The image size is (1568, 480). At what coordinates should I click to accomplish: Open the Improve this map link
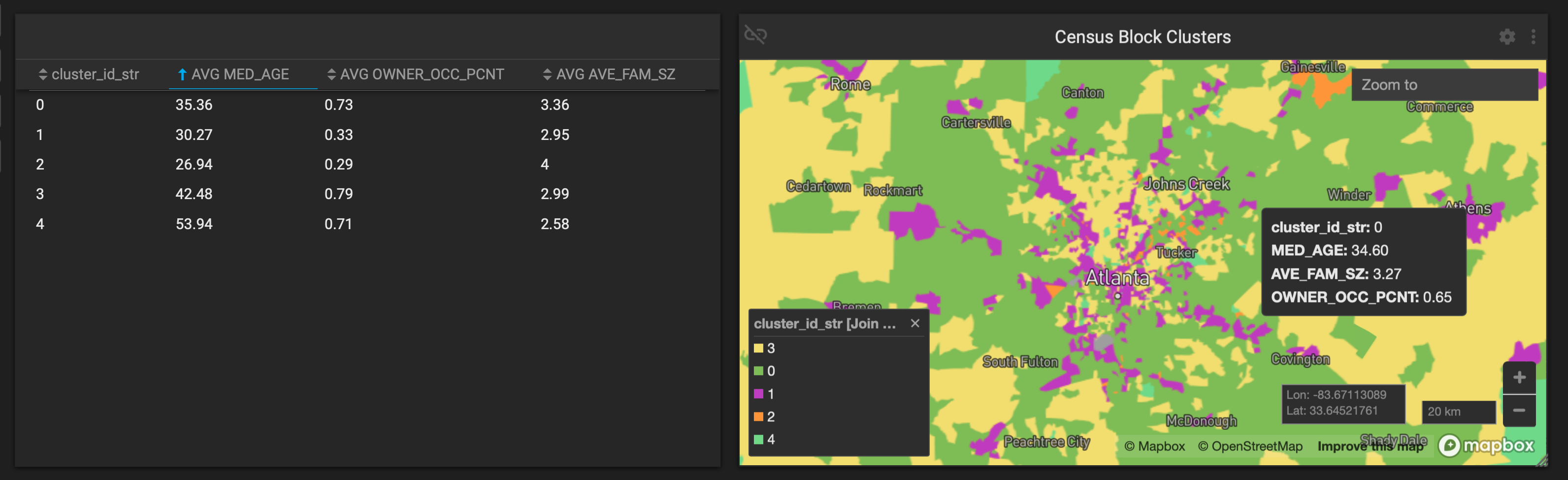[x=1370, y=446]
